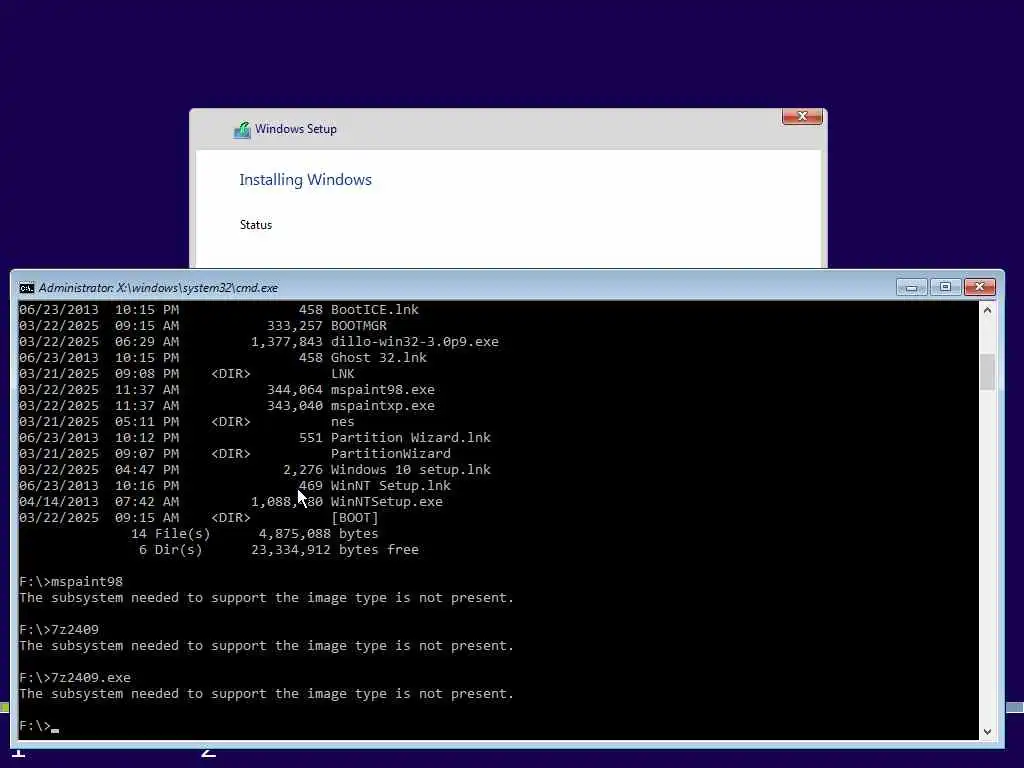Click the 'Status' label in Windows Setup
Viewport: 1024px width, 768px height.
coord(255,225)
